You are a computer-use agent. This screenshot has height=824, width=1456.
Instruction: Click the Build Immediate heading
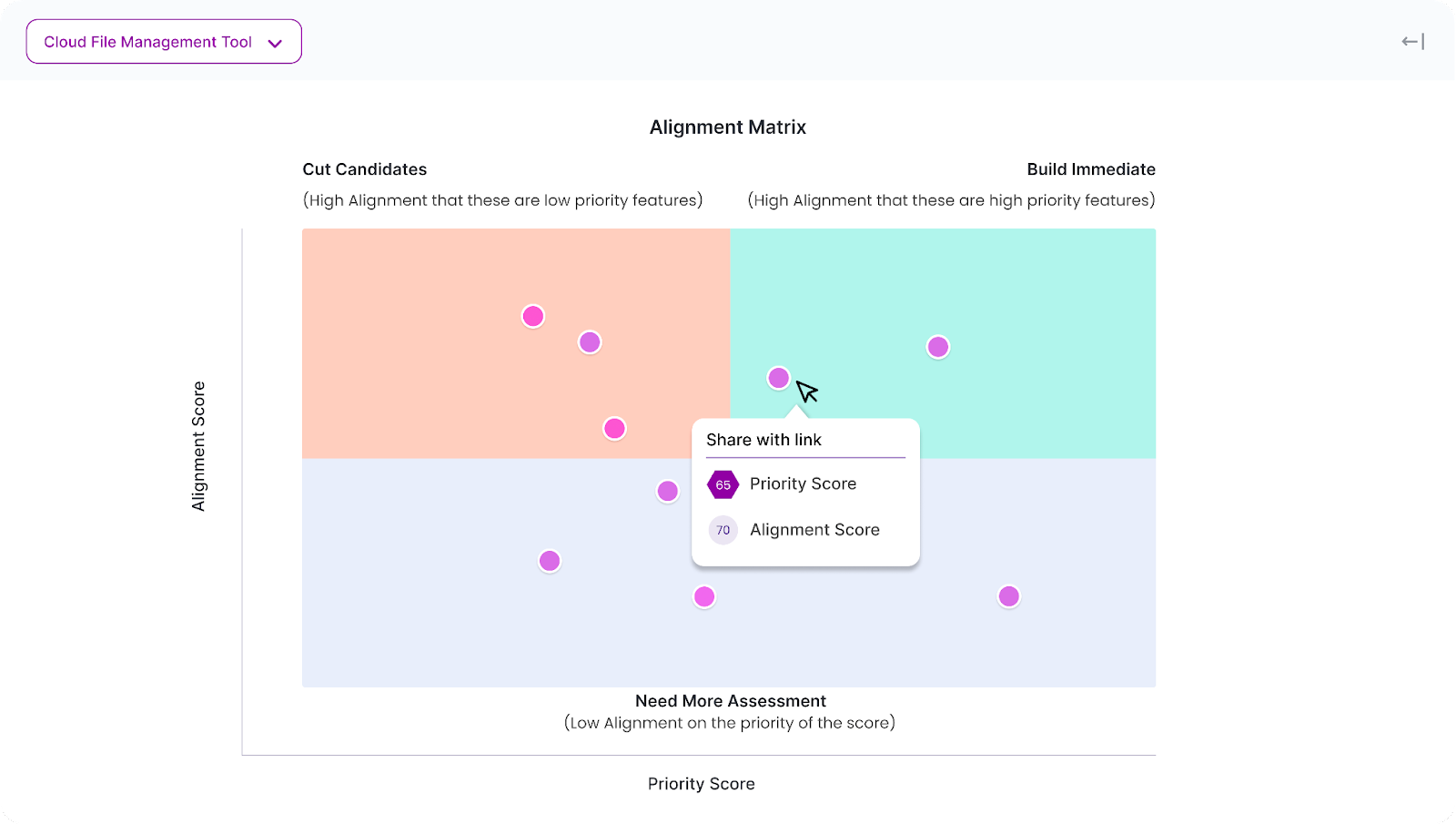(1091, 169)
